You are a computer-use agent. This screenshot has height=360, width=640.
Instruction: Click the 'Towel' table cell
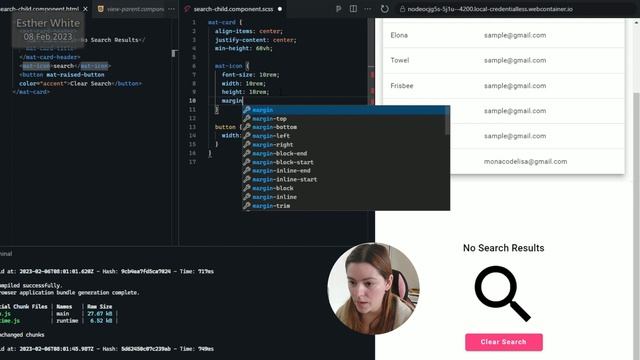pos(400,60)
